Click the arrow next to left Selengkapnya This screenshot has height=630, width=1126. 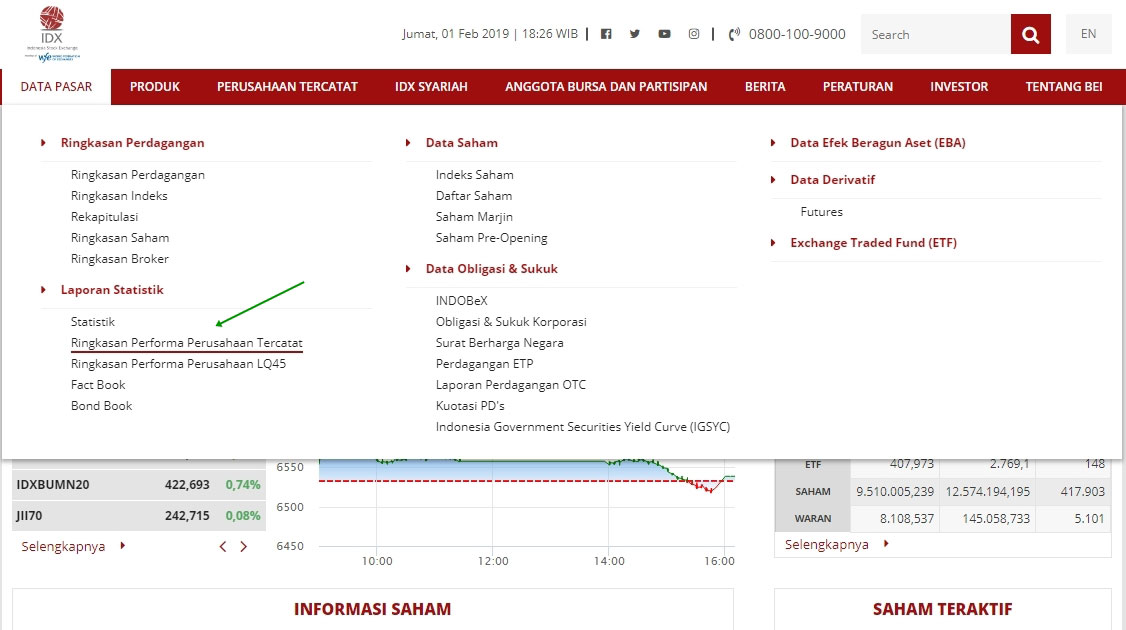point(123,546)
